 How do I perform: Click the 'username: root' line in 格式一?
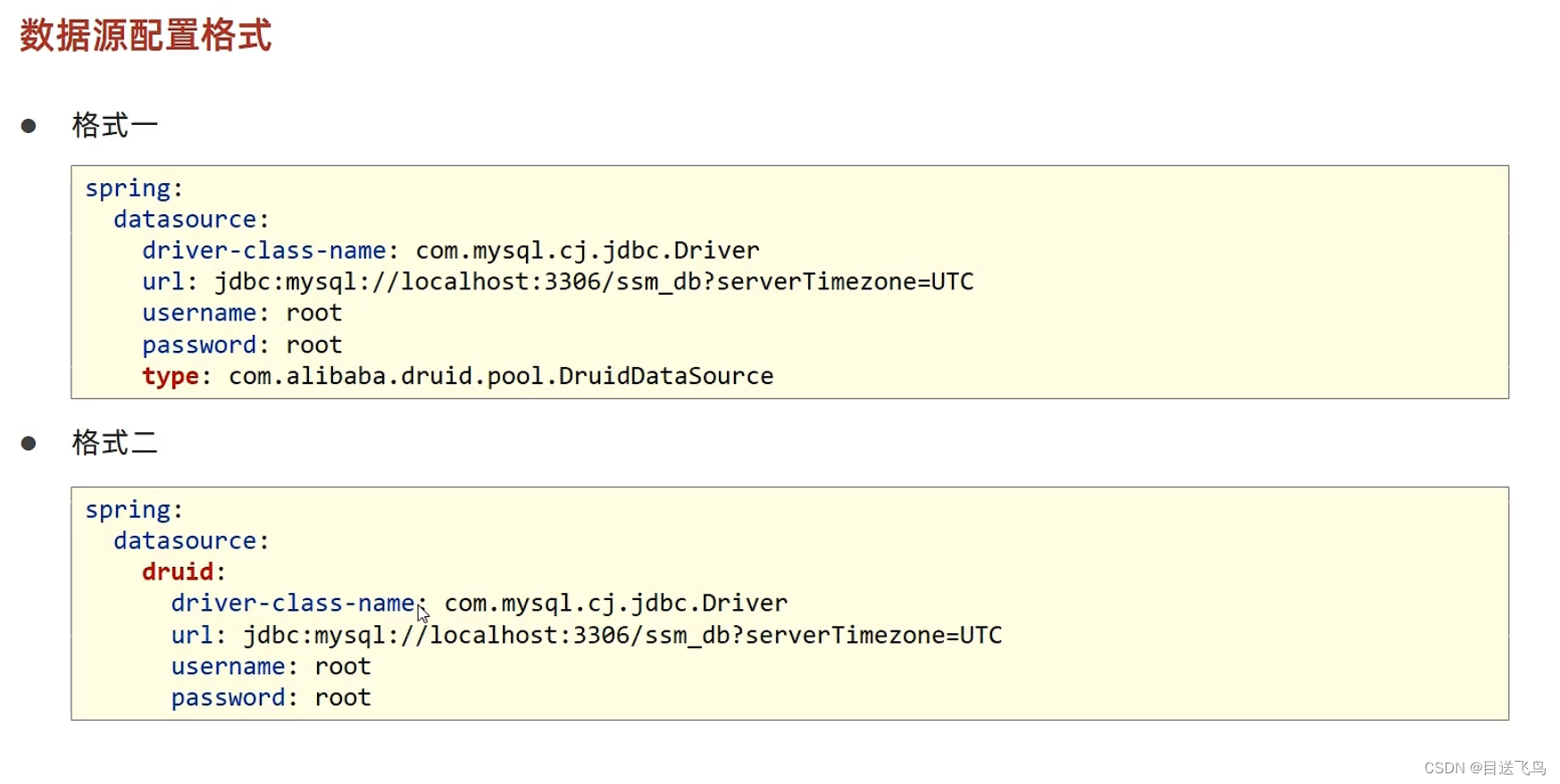tap(242, 313)
